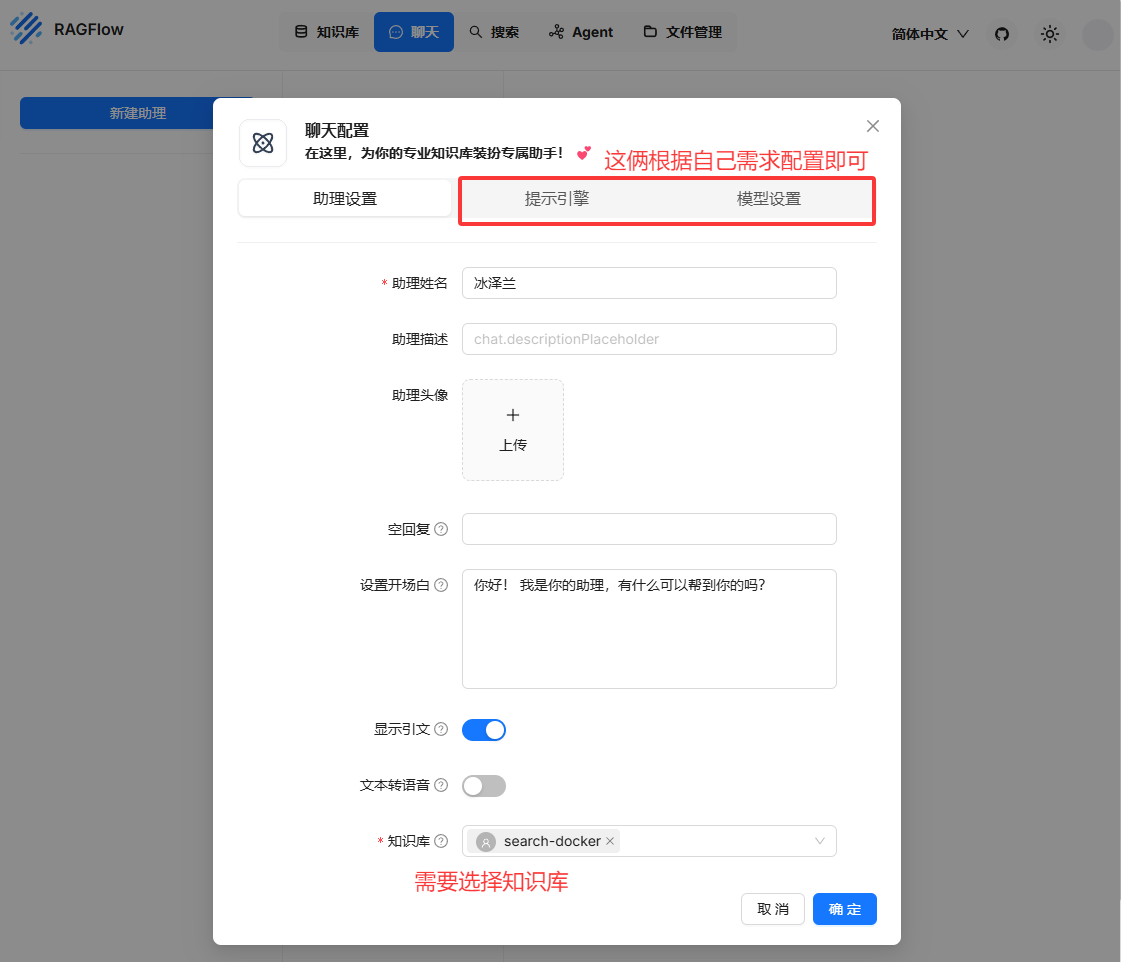This screenshot has height=962, width=1121.
Task: Click the help icon beside 空回复
Action: point(441,529)
